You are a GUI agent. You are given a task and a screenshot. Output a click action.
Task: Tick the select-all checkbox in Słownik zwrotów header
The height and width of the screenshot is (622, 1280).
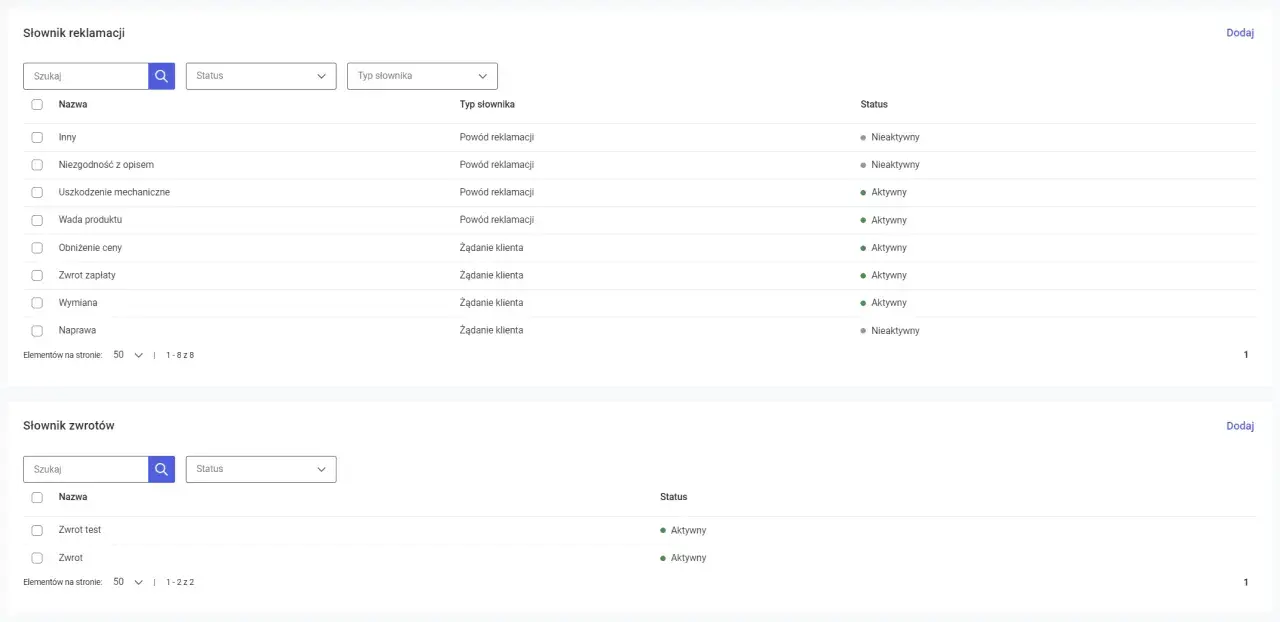pos(37,497)
